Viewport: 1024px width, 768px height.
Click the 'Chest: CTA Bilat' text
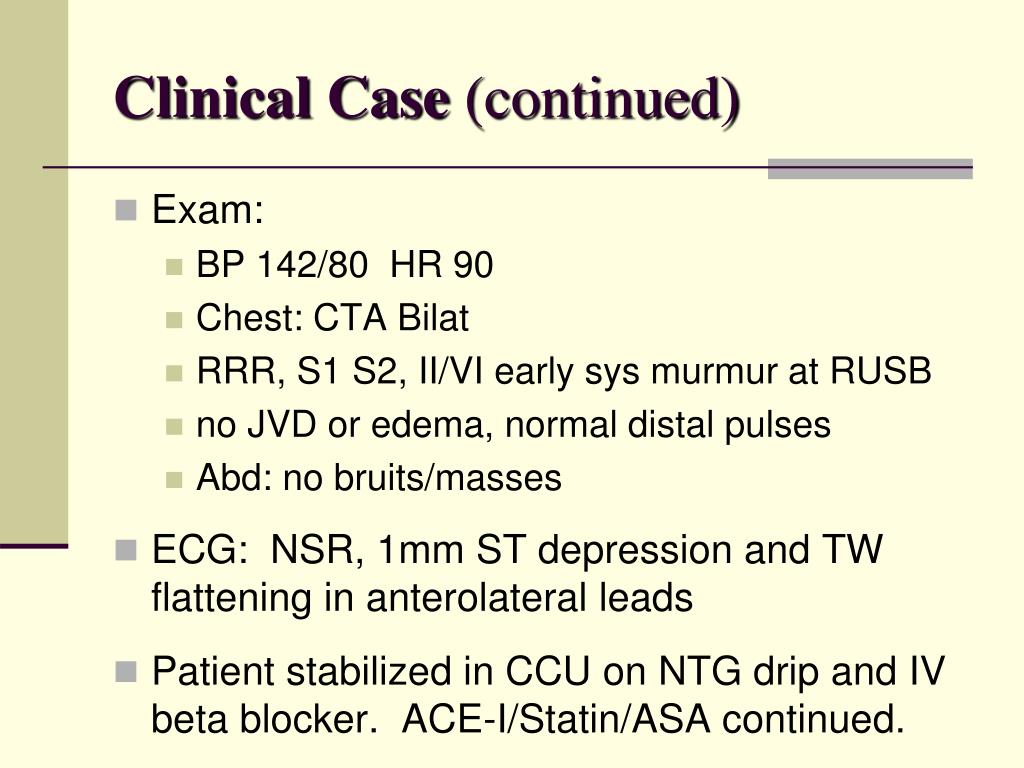tap(332, 319)
